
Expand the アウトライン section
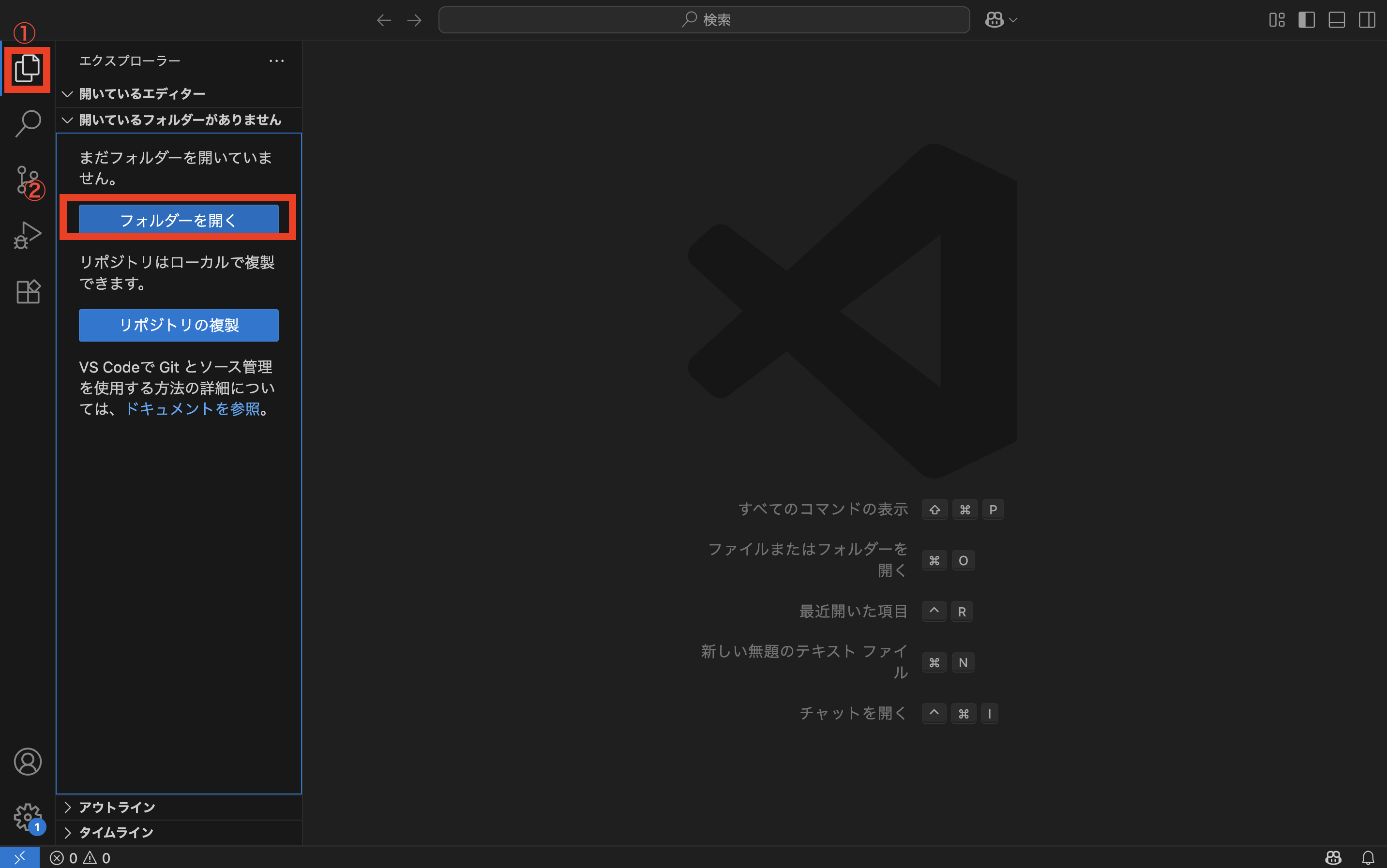(117, 807)
